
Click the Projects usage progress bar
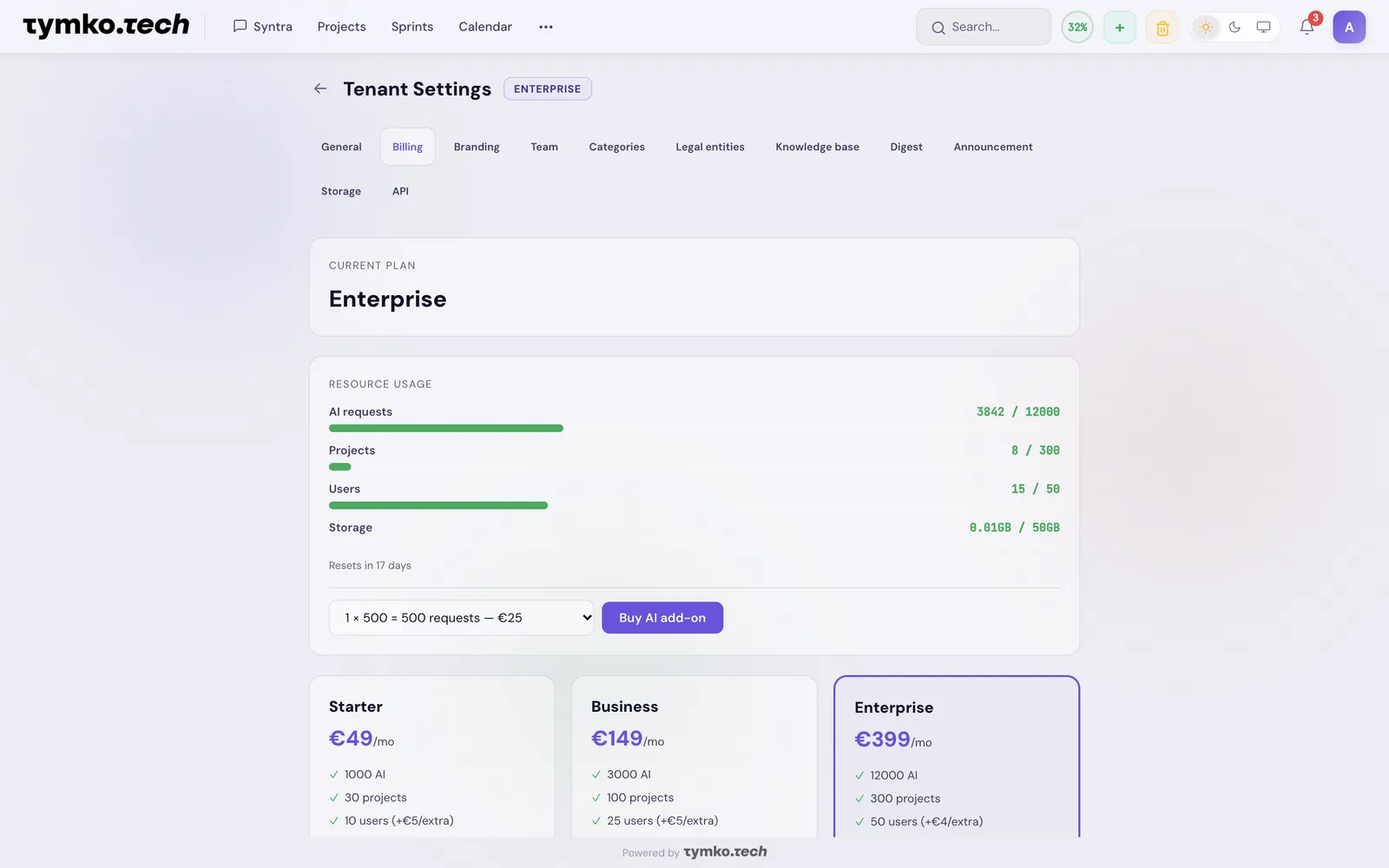[694, 467]
